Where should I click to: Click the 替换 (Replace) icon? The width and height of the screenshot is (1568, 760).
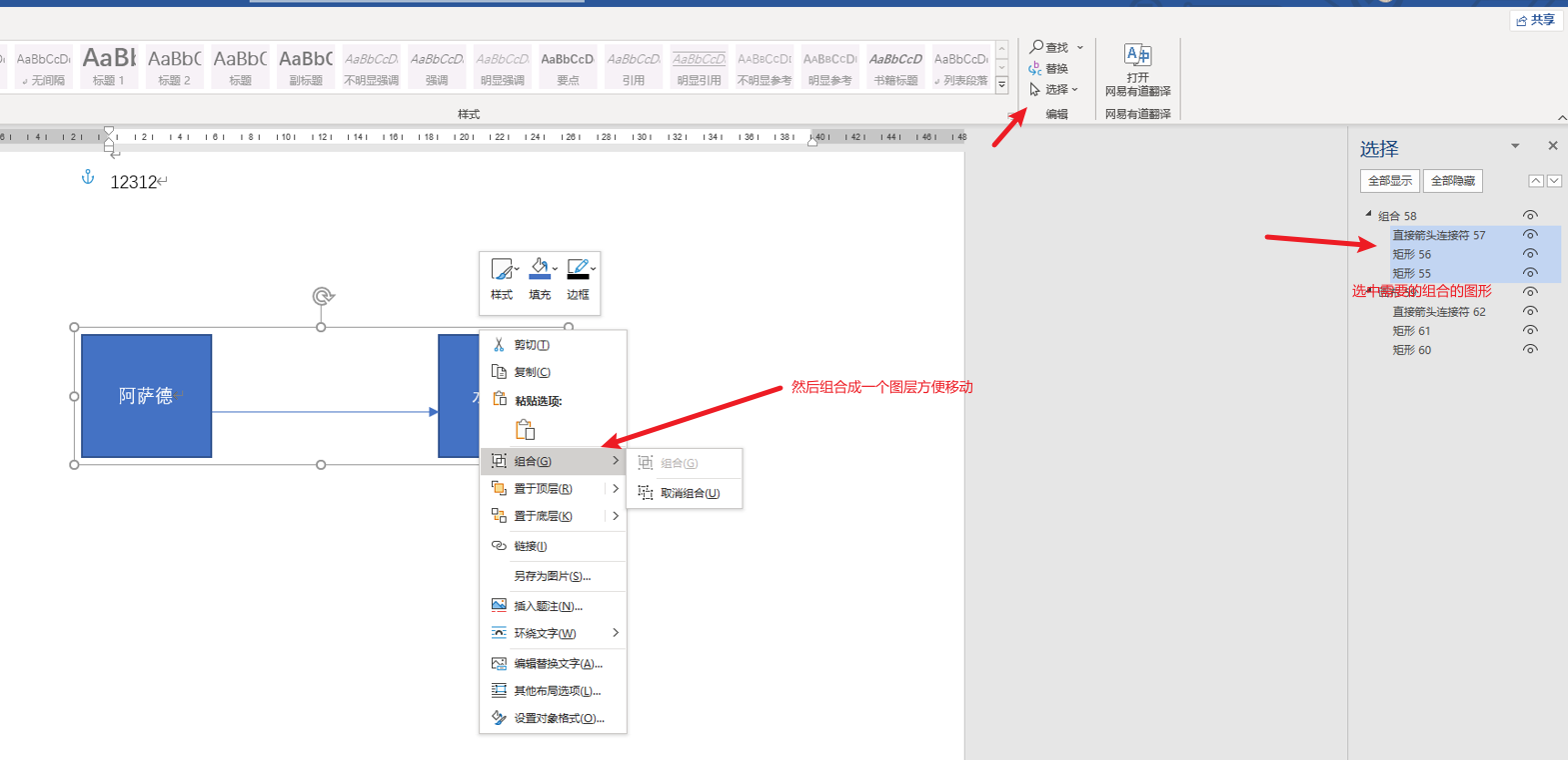(1035, 68)
